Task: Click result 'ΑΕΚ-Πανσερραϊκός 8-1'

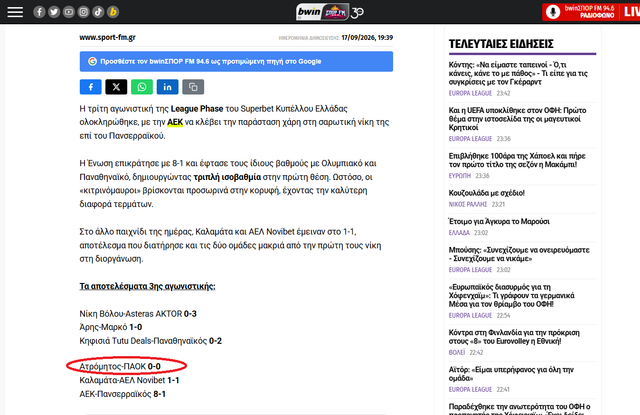Action: (122, 394)
